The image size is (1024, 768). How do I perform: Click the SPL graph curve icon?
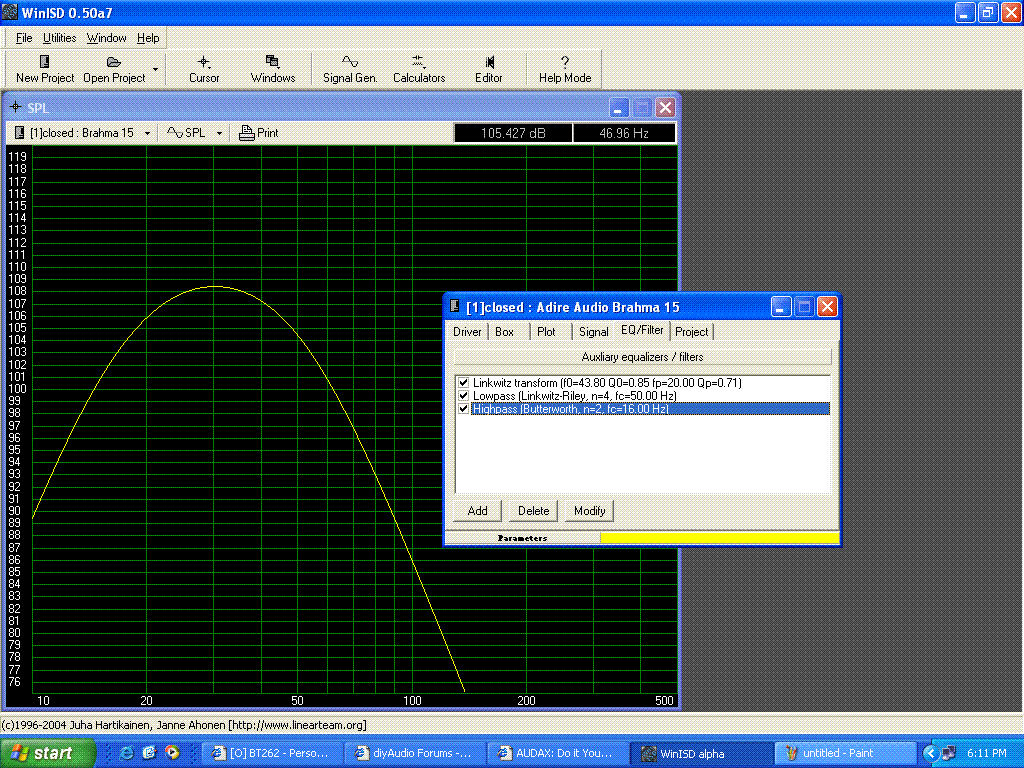tap(174, 133)
